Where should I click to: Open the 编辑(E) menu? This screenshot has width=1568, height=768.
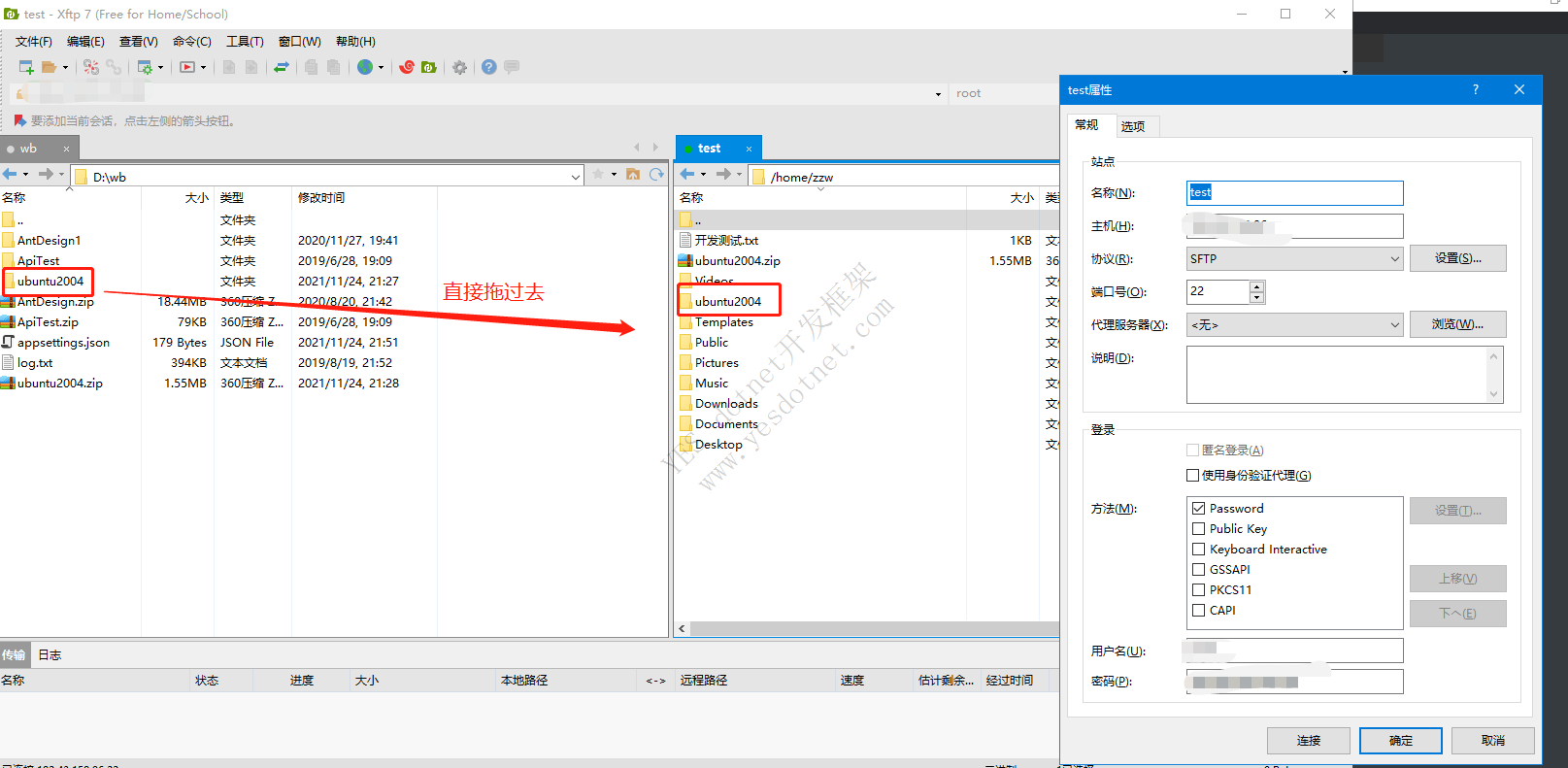[85, 42]
